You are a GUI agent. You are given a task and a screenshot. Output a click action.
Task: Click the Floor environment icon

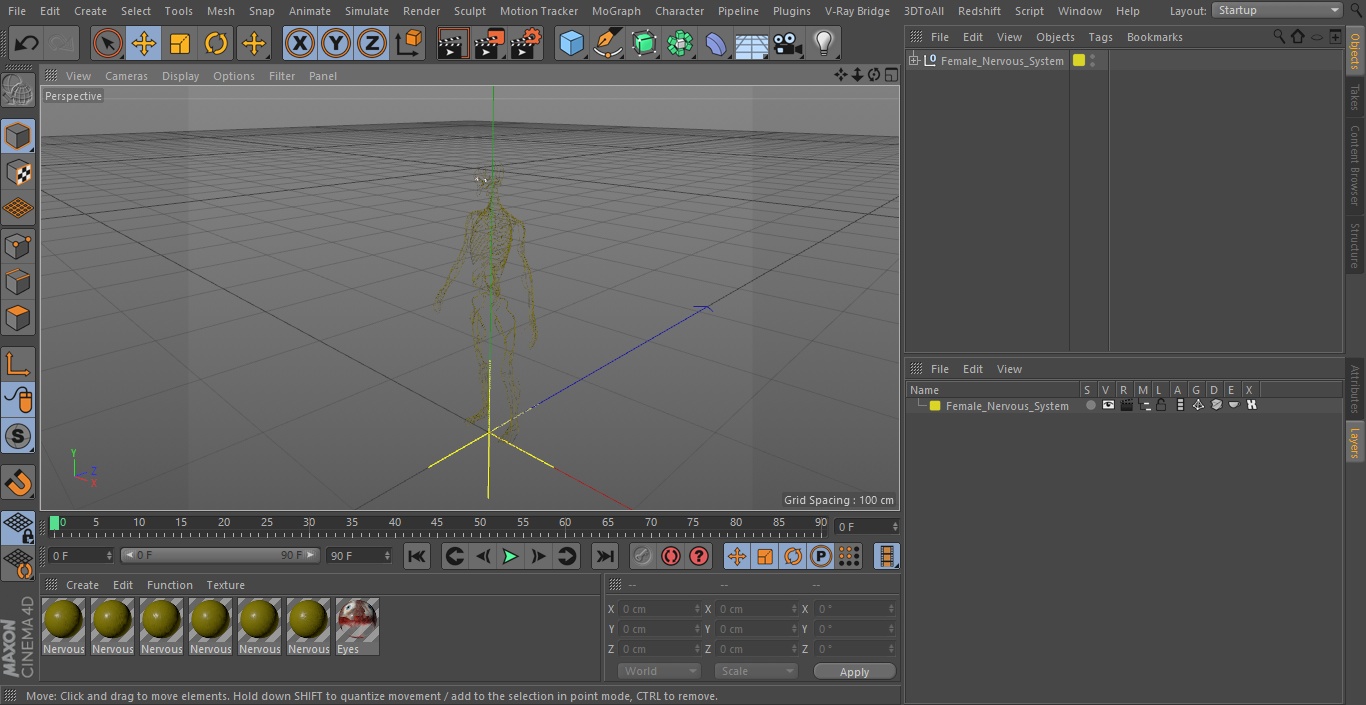[x=752, y=44]
